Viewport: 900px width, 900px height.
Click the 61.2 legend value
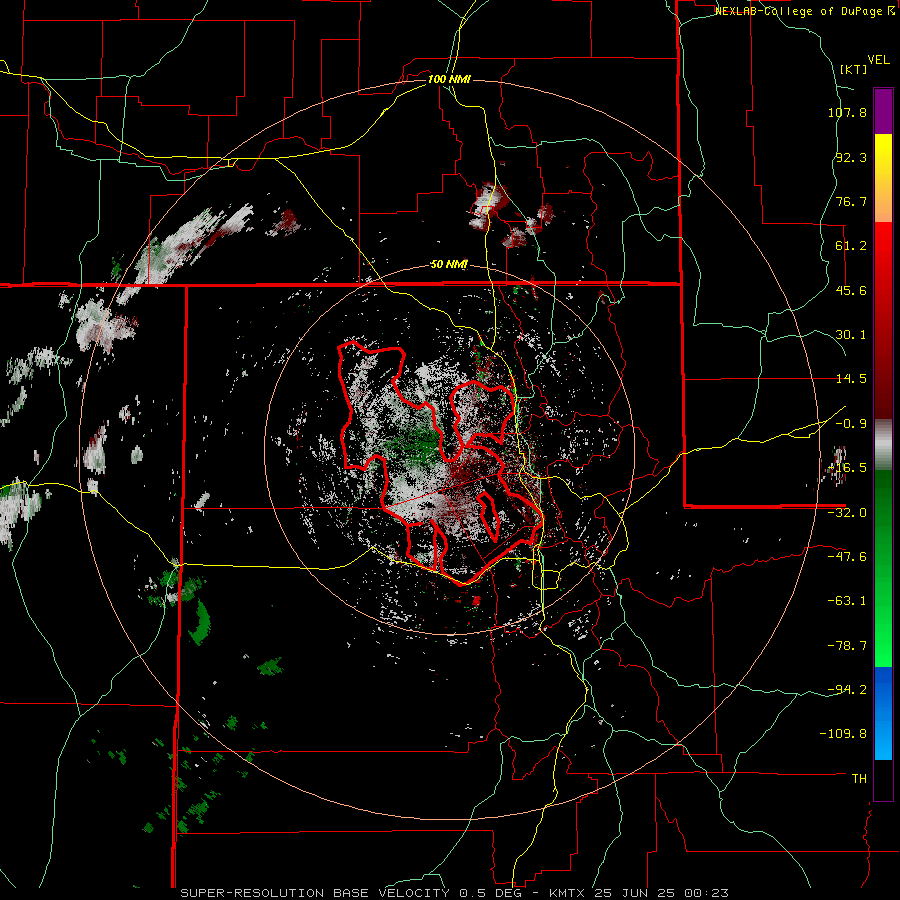[x=851, y=246]
